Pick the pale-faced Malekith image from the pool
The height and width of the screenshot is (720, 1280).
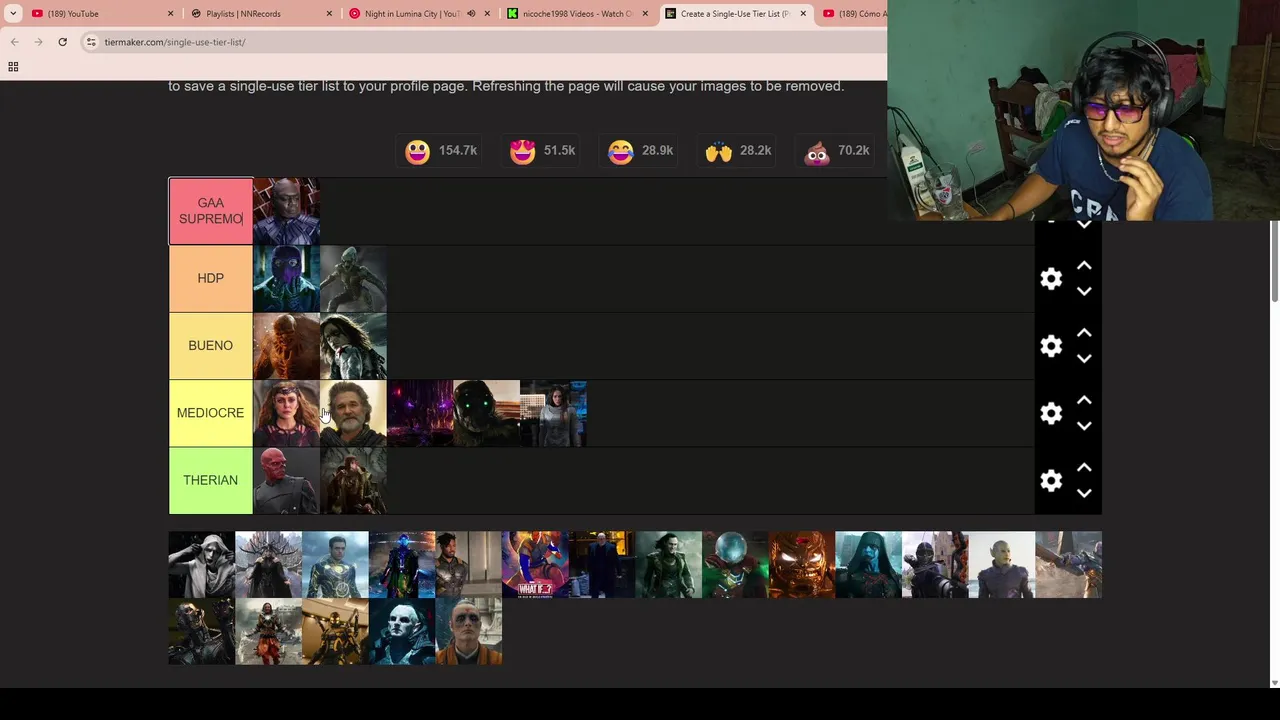402,632
